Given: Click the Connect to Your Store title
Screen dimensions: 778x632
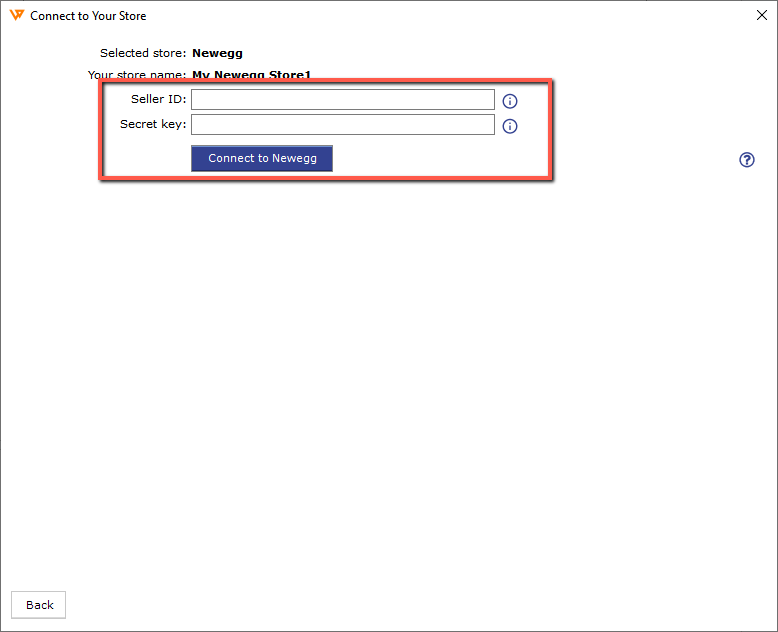Looking at the screenshot, I should 88,16.
